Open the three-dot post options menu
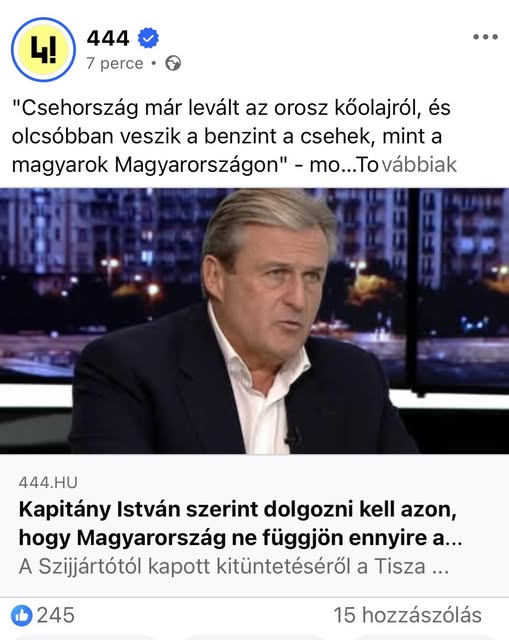Image resolution: width=509 pixels, height=640 pixels. 485,37
